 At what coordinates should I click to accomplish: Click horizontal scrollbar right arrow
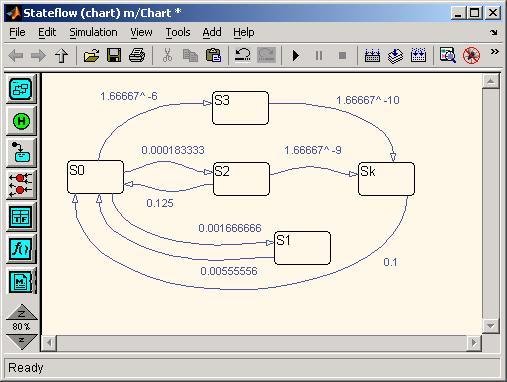(x=474, y=343)
